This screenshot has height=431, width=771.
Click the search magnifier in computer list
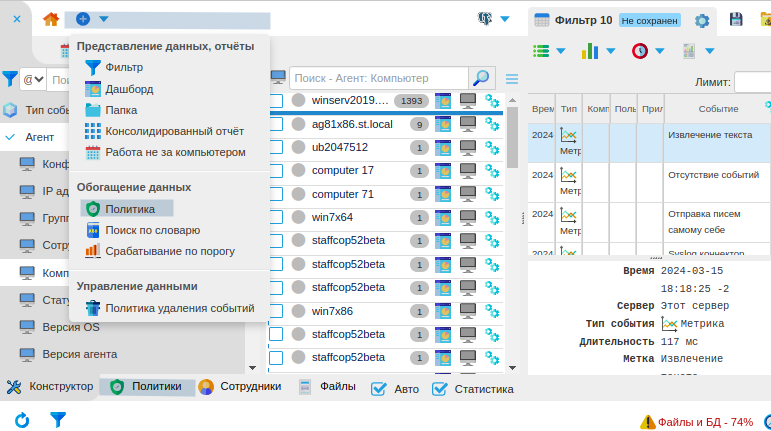click(482, 78)
